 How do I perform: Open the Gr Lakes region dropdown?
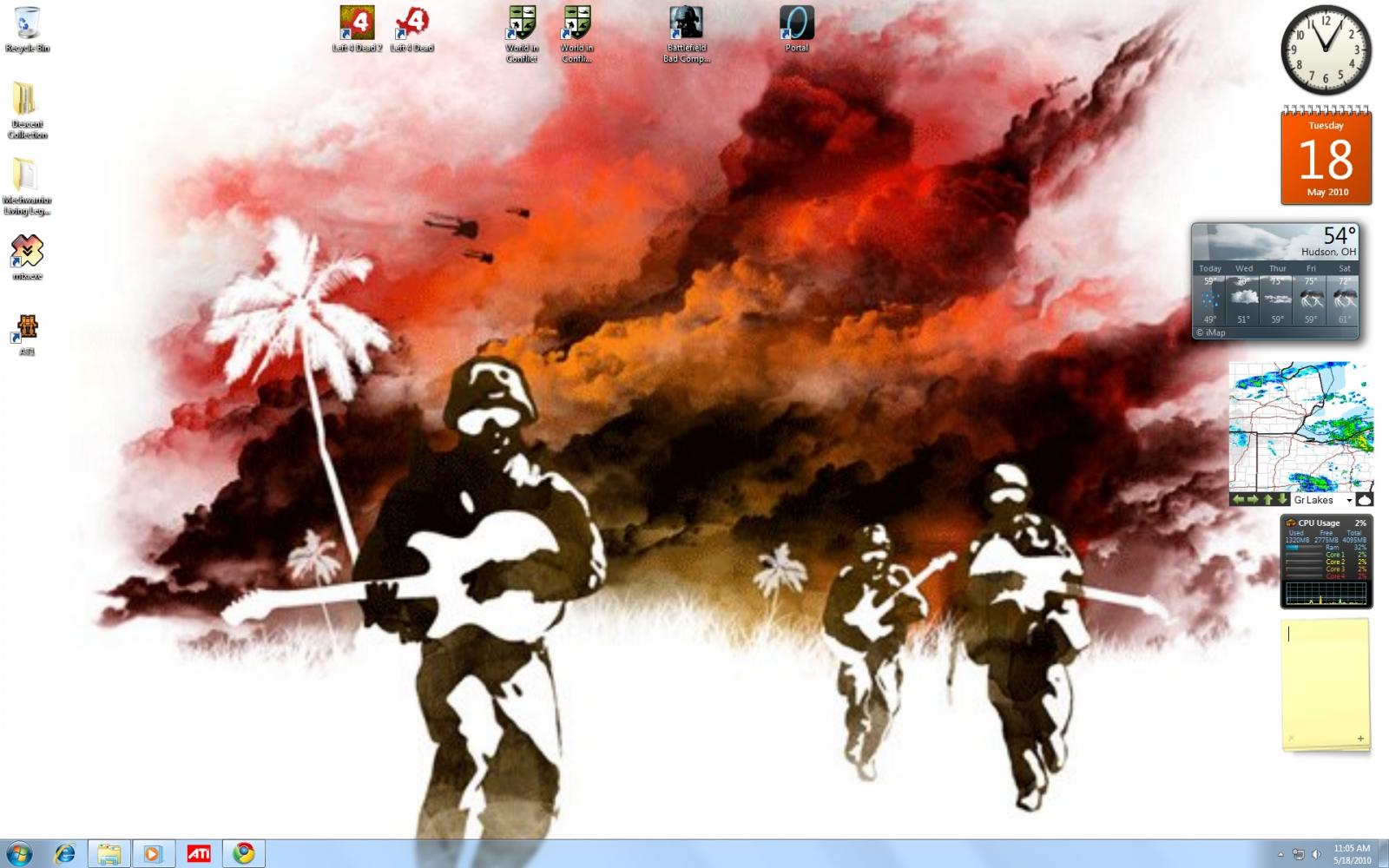(x=1322, y=500)
